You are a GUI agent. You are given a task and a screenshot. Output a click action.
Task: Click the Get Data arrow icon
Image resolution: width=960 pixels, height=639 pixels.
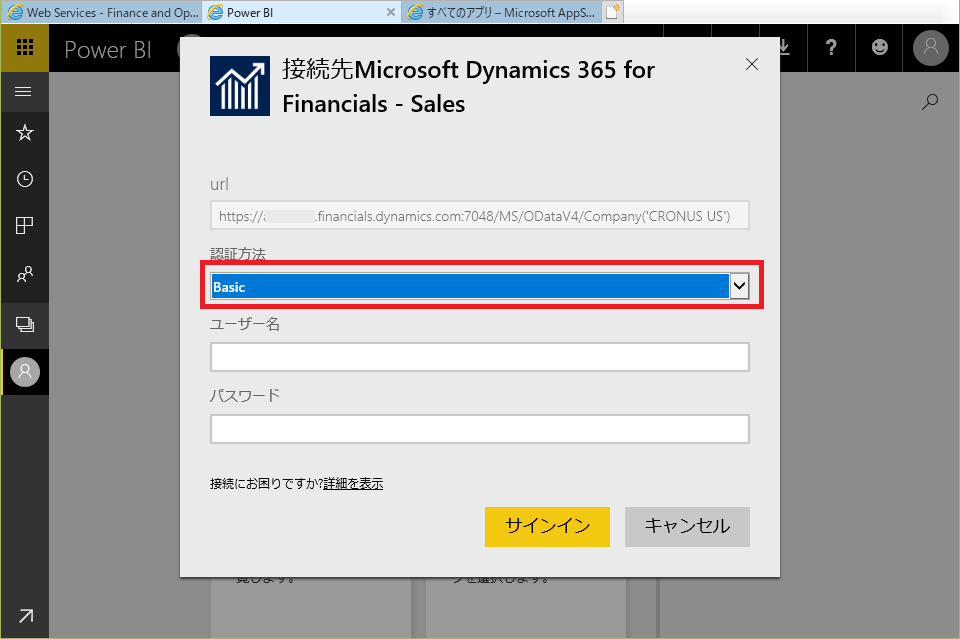point(26,616)
